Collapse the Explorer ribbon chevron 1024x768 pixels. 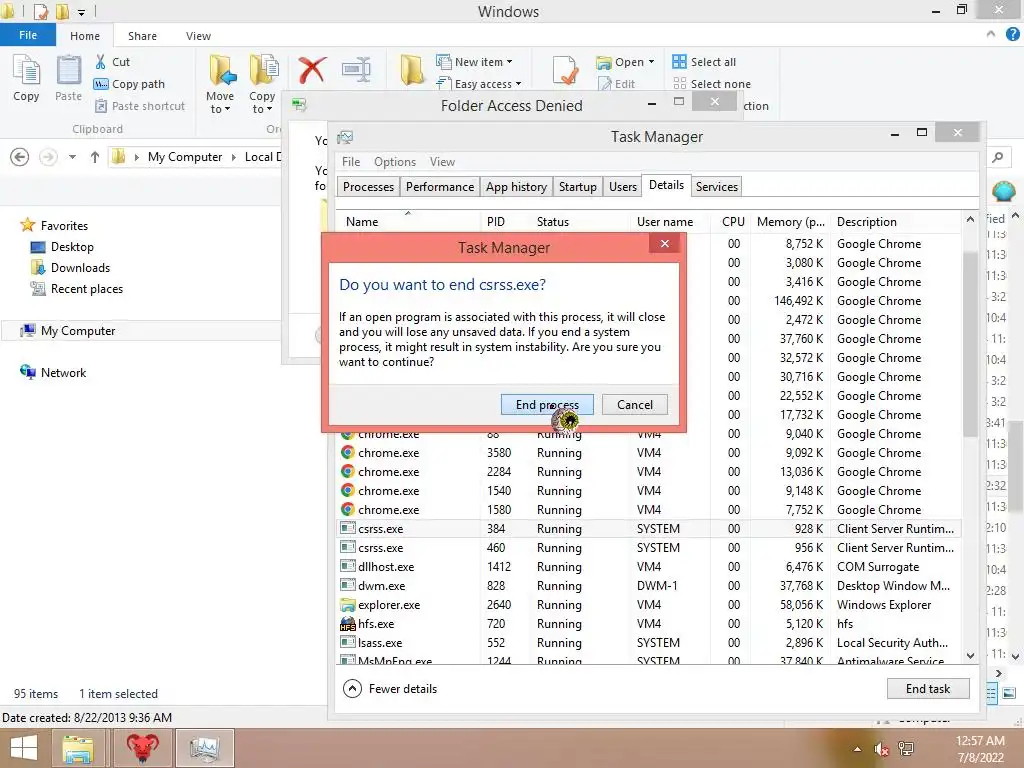pos(991,35)
